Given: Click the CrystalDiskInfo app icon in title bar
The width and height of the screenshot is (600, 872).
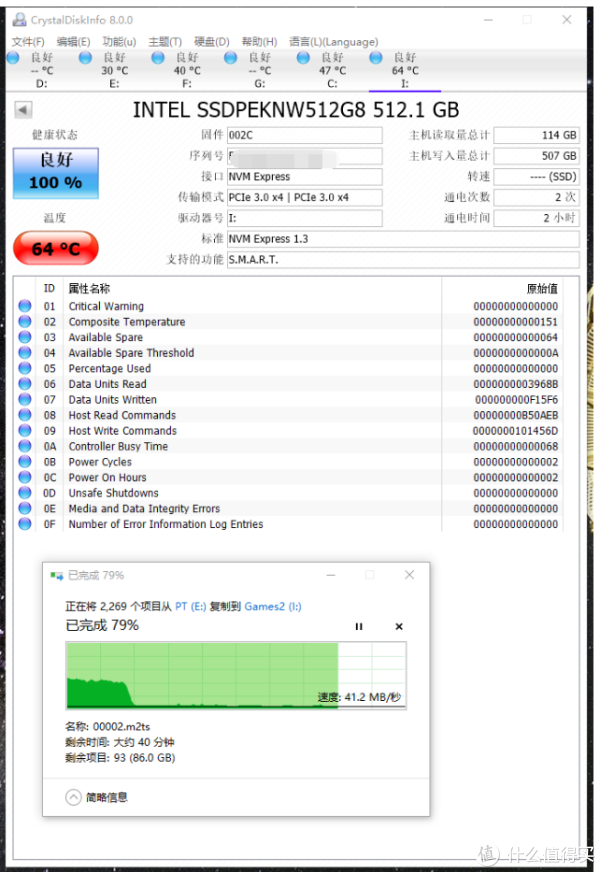Looking at the screenshot, I should 19,20.
